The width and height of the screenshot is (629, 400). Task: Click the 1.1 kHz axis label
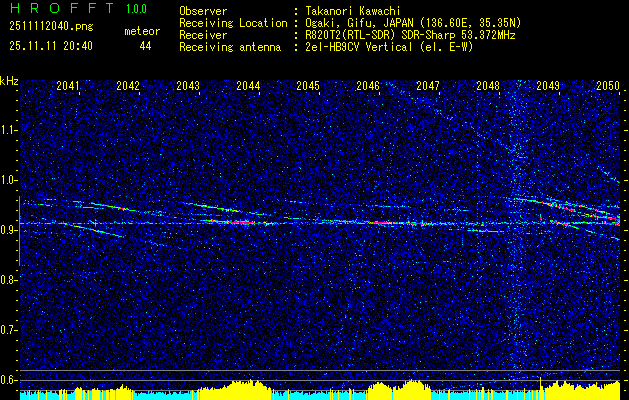(8, 130)
